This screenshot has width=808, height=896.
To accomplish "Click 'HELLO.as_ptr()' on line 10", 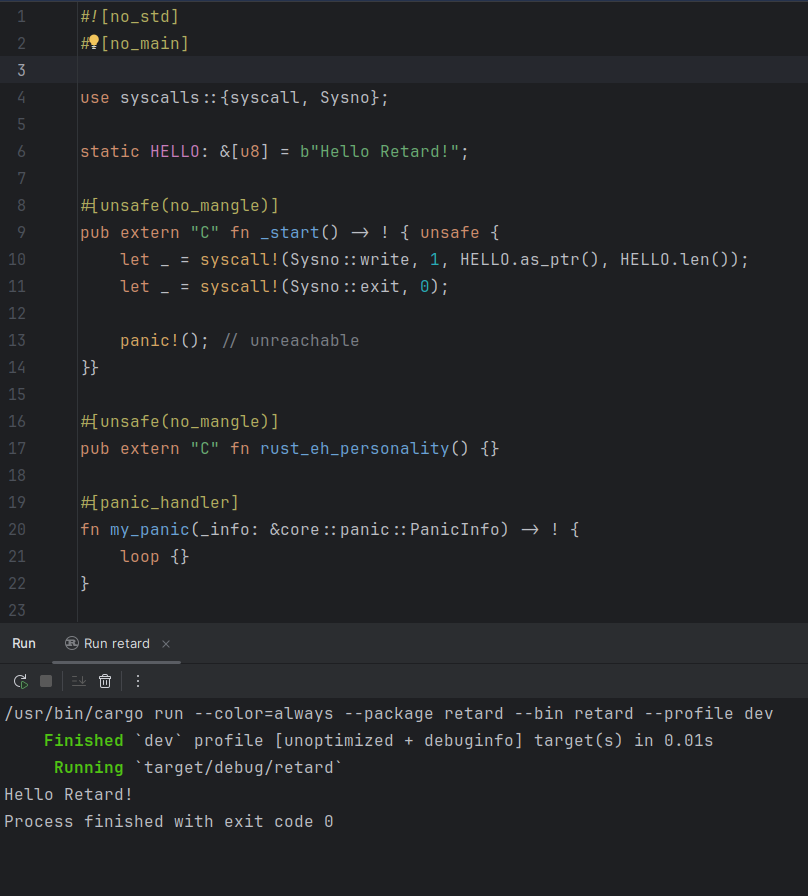I will [x=529, y=259].
